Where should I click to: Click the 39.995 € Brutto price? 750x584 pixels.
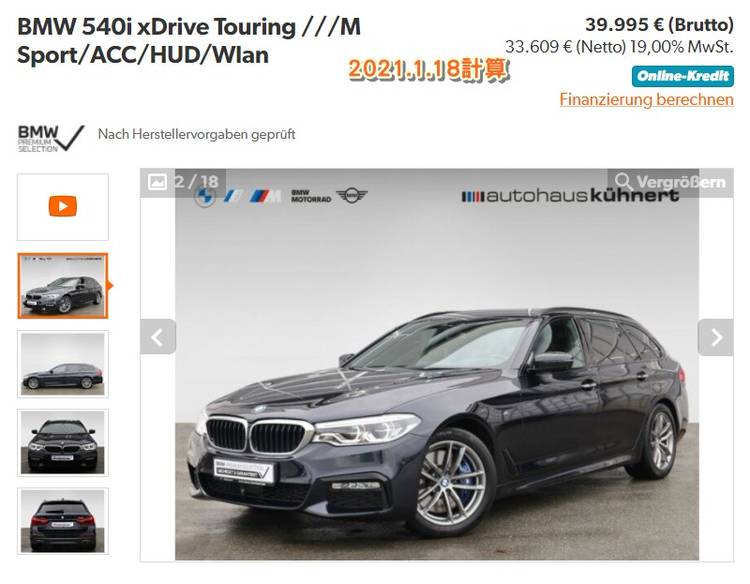coord(659,24)
